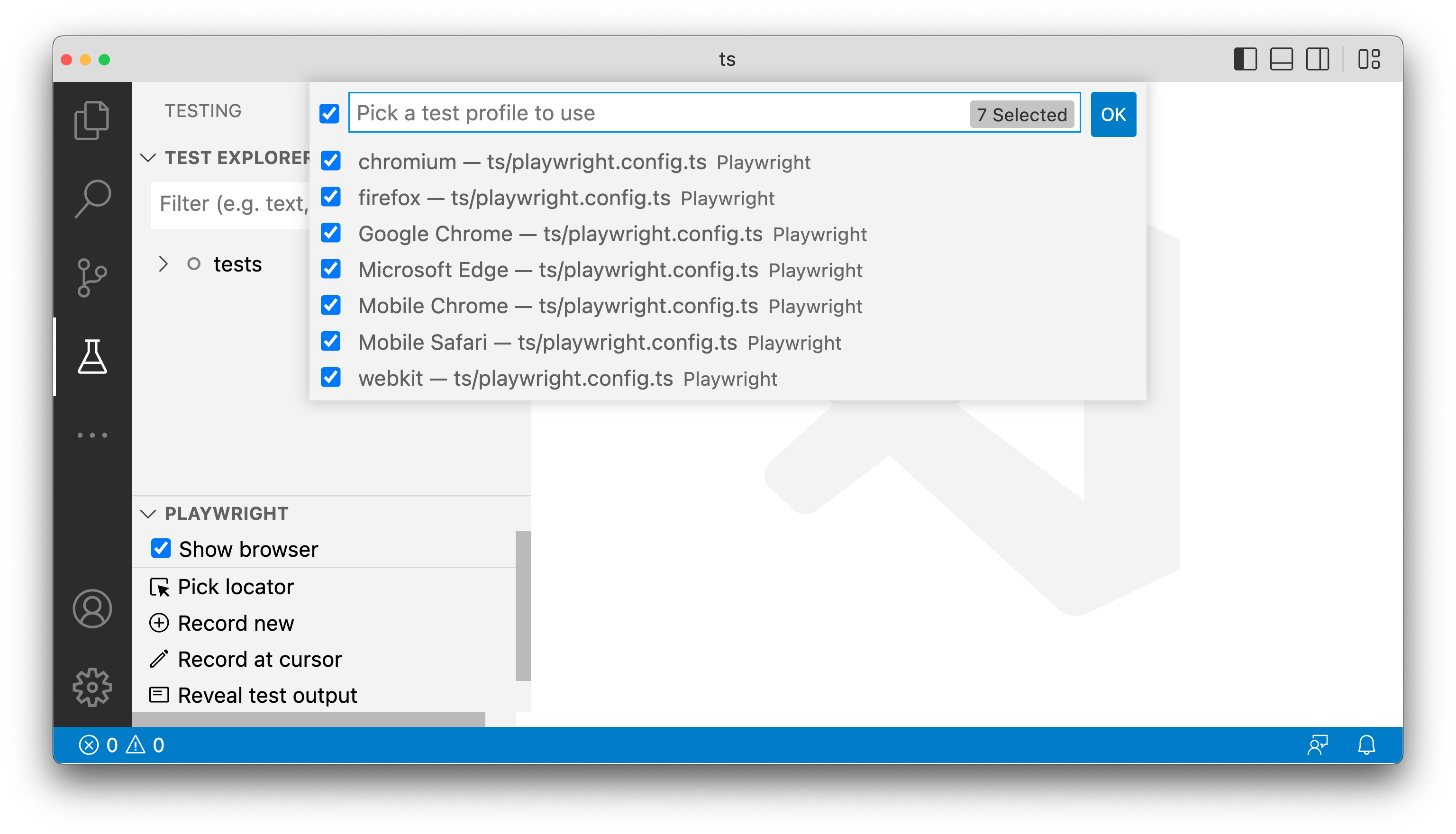Image resolution: width=1456 pixels, height=834 pixels.
Task: Expand the tests tree item
Action: 163,264
